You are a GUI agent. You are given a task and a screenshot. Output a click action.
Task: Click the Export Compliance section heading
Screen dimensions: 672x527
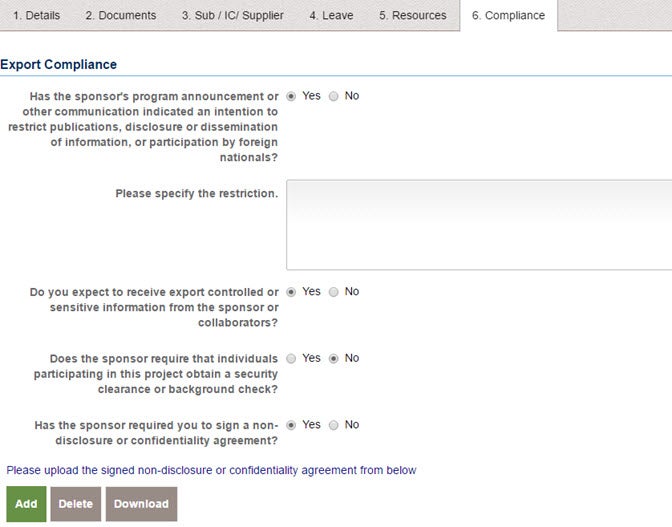tap(59, 64)
